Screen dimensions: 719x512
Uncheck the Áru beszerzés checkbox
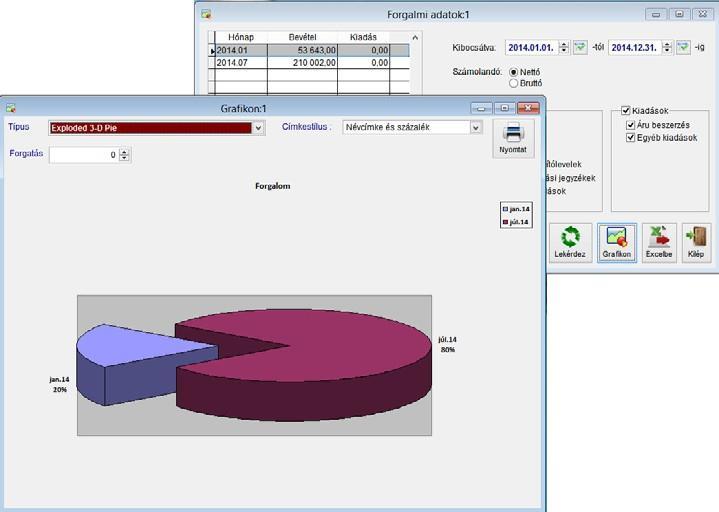tap(631, 125)
